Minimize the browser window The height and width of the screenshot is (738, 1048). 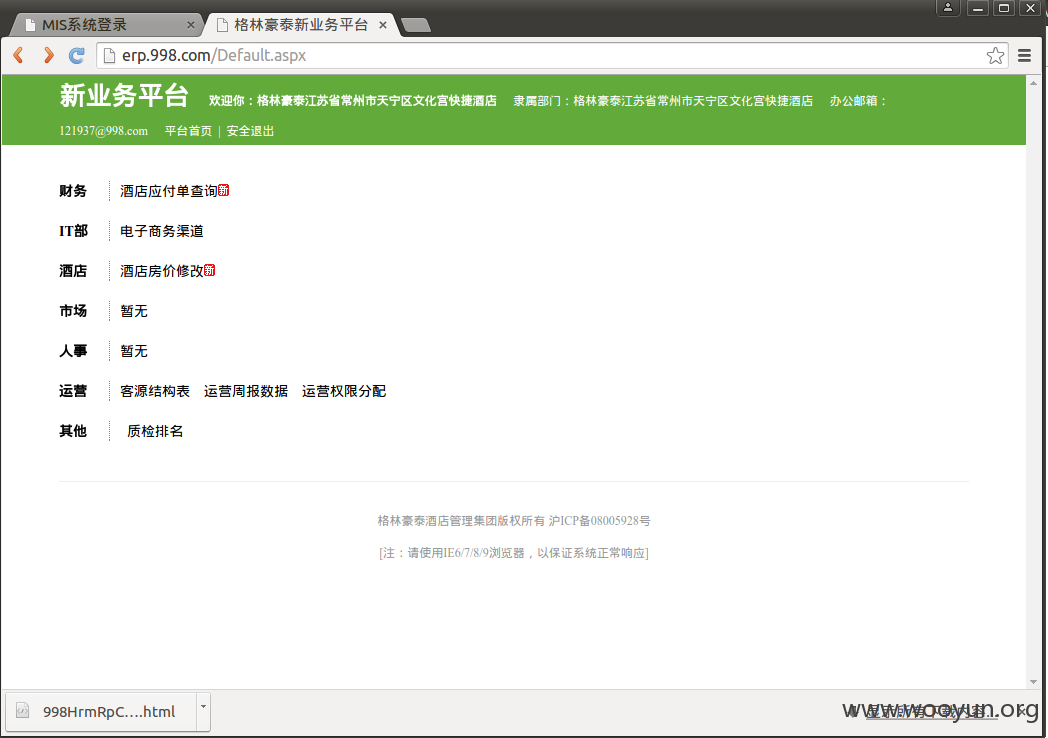pyautogui.click(x=977, y=8)
